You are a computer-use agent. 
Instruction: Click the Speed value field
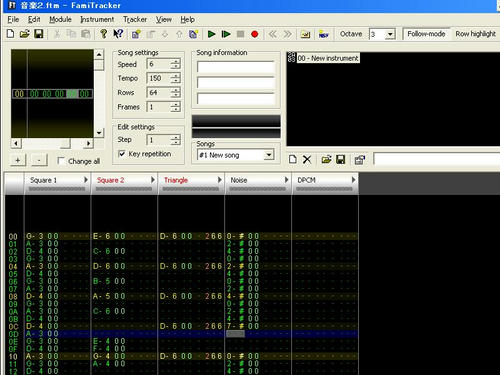159,64
